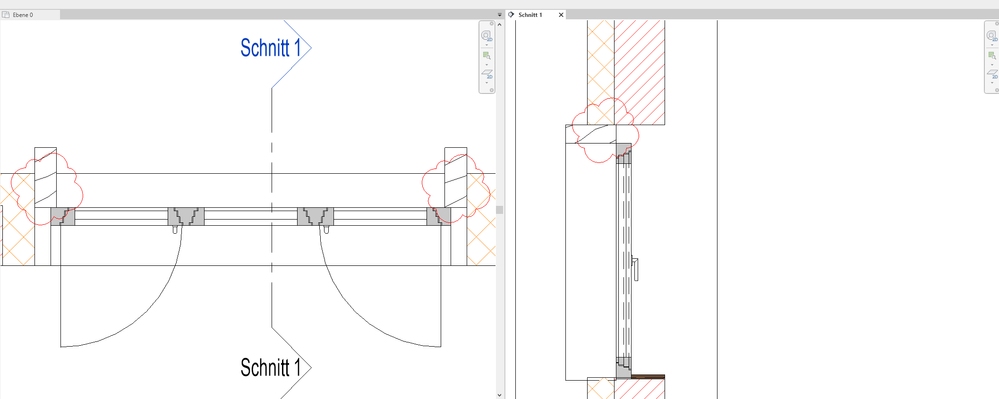Click the scroll down arrow of Ebene 0 view

click(x=500, y=395)
